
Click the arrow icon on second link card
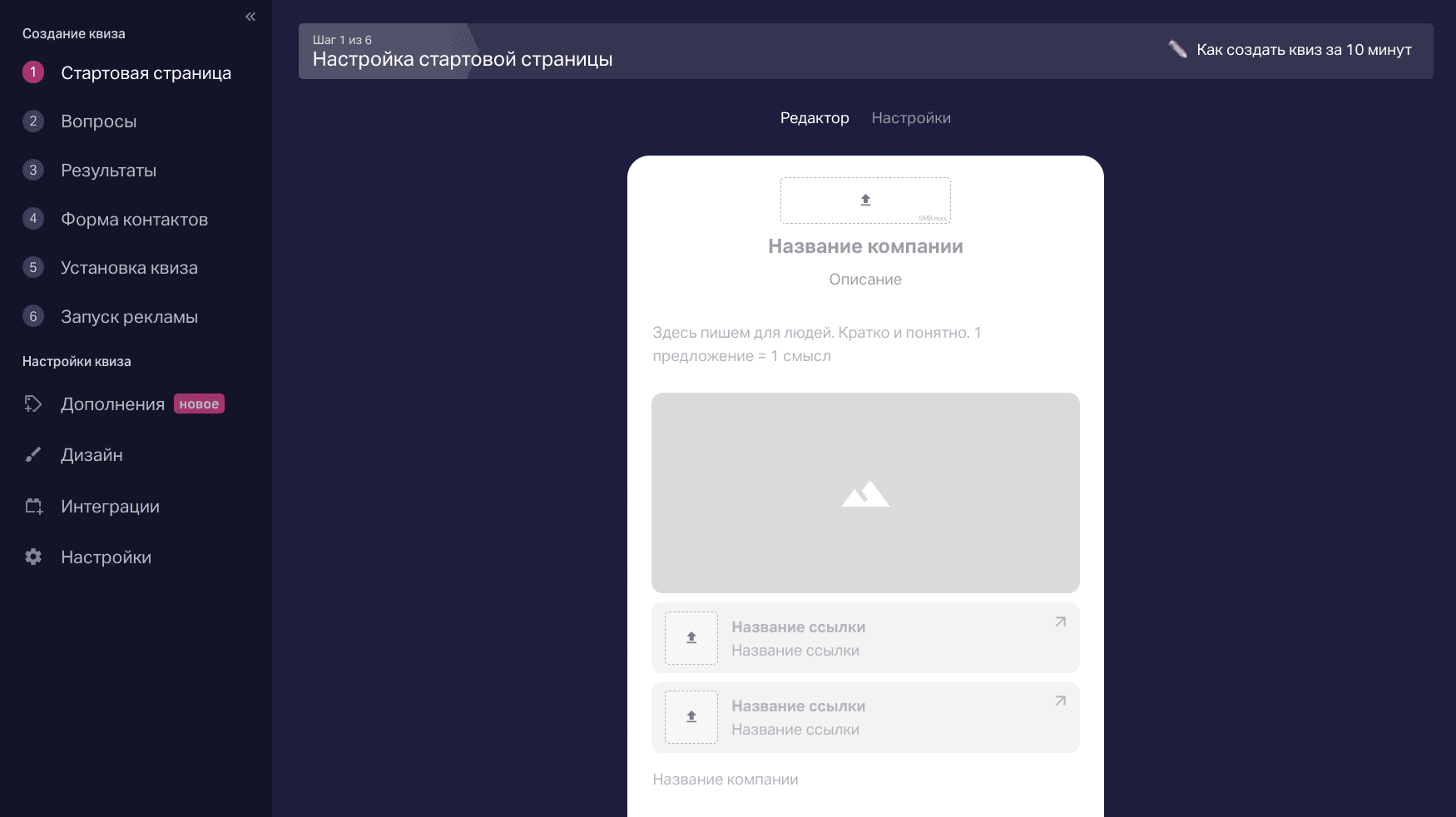(x=1060, y=701)
